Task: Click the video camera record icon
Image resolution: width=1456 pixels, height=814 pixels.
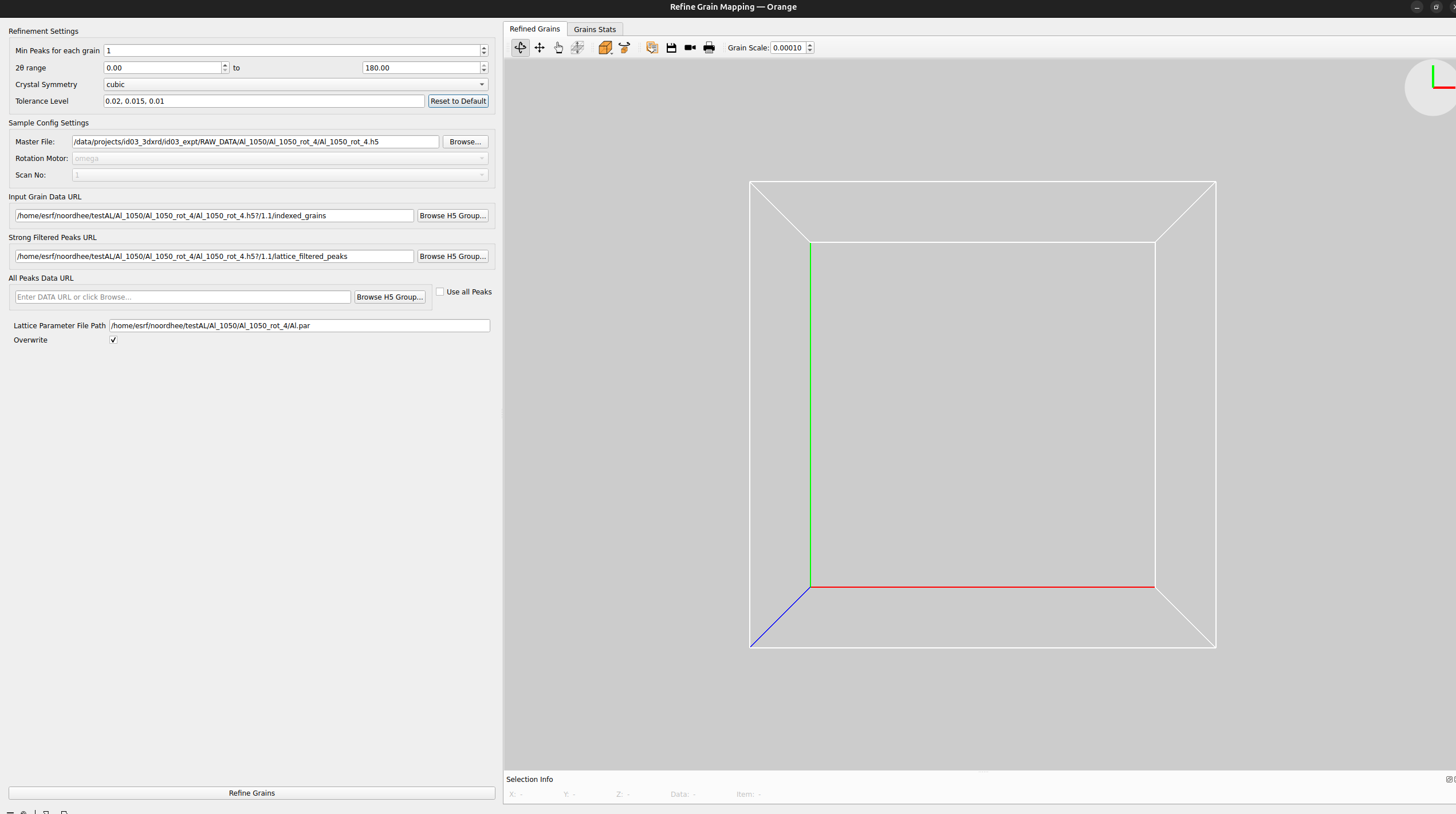Action: point(690,48)
